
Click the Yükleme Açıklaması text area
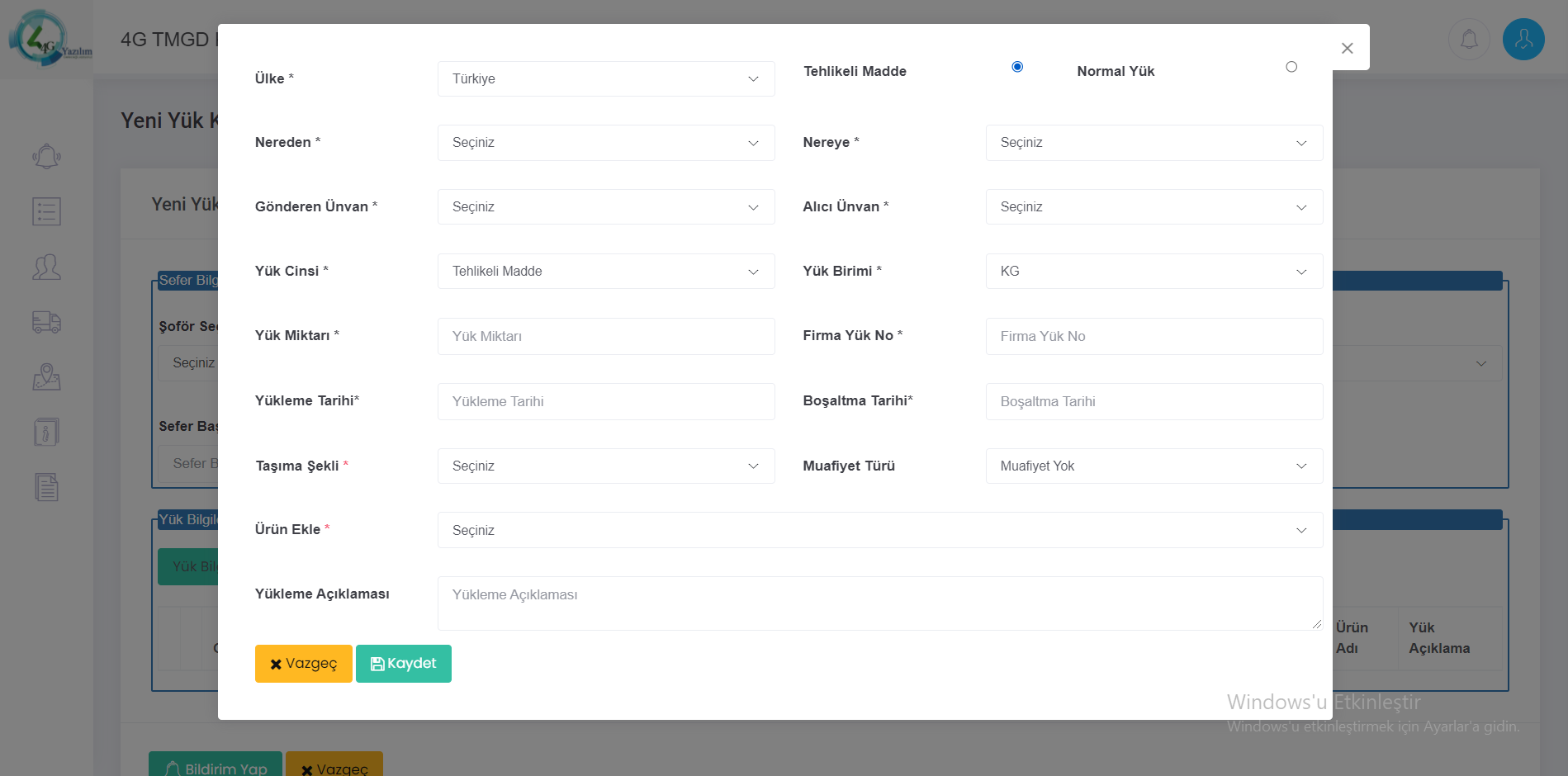880,603
